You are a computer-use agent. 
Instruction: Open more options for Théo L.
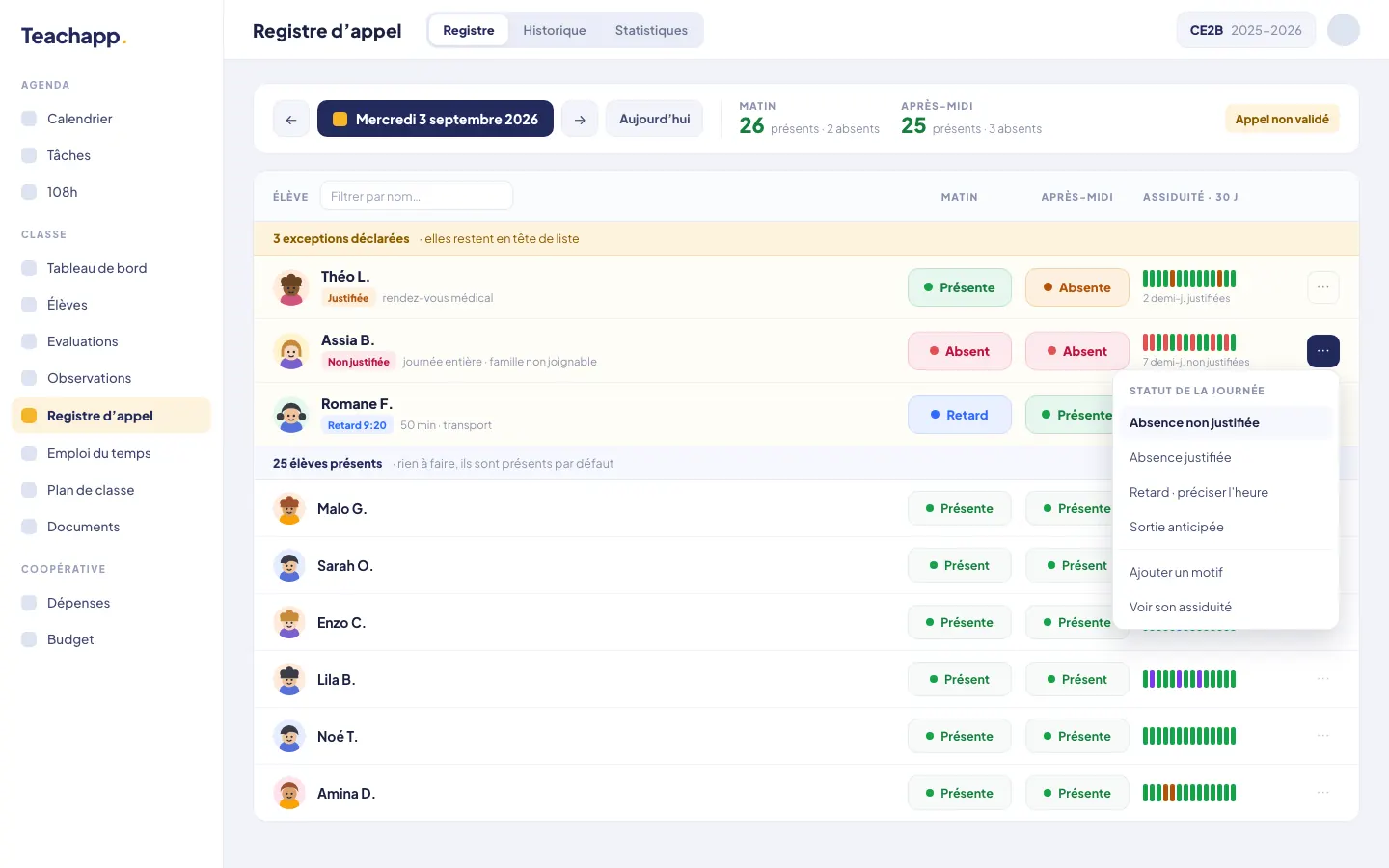[x=1323, y=287]
